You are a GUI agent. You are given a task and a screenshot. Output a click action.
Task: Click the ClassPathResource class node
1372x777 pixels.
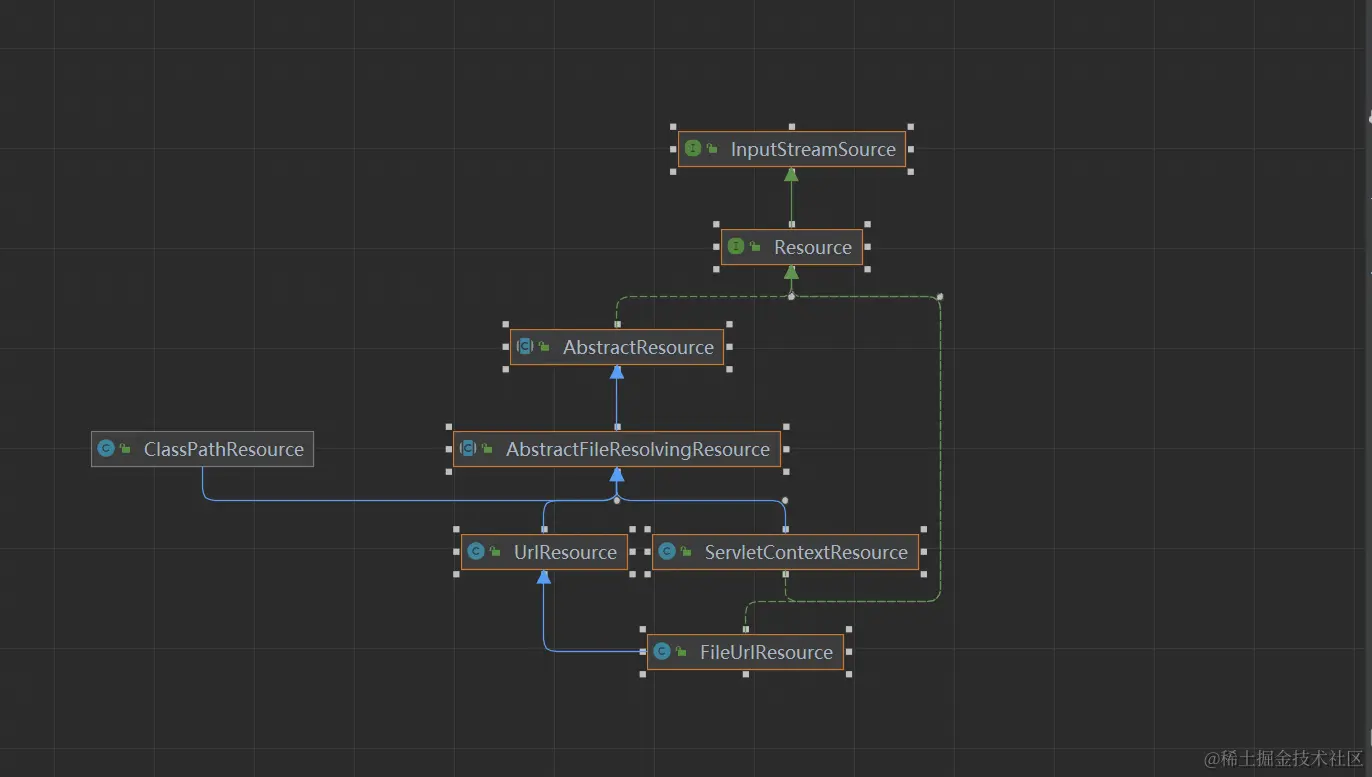pos(202,449)
